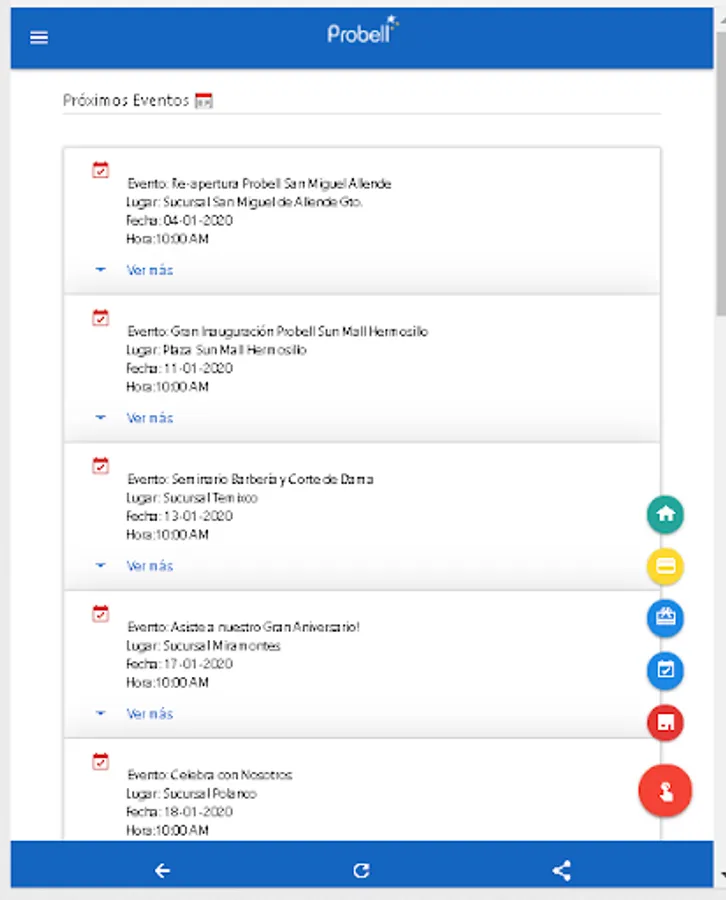Click 'Fecha: 17-01-2020' text
This screenshot has height=900, width=726.
tap(180, 664)
